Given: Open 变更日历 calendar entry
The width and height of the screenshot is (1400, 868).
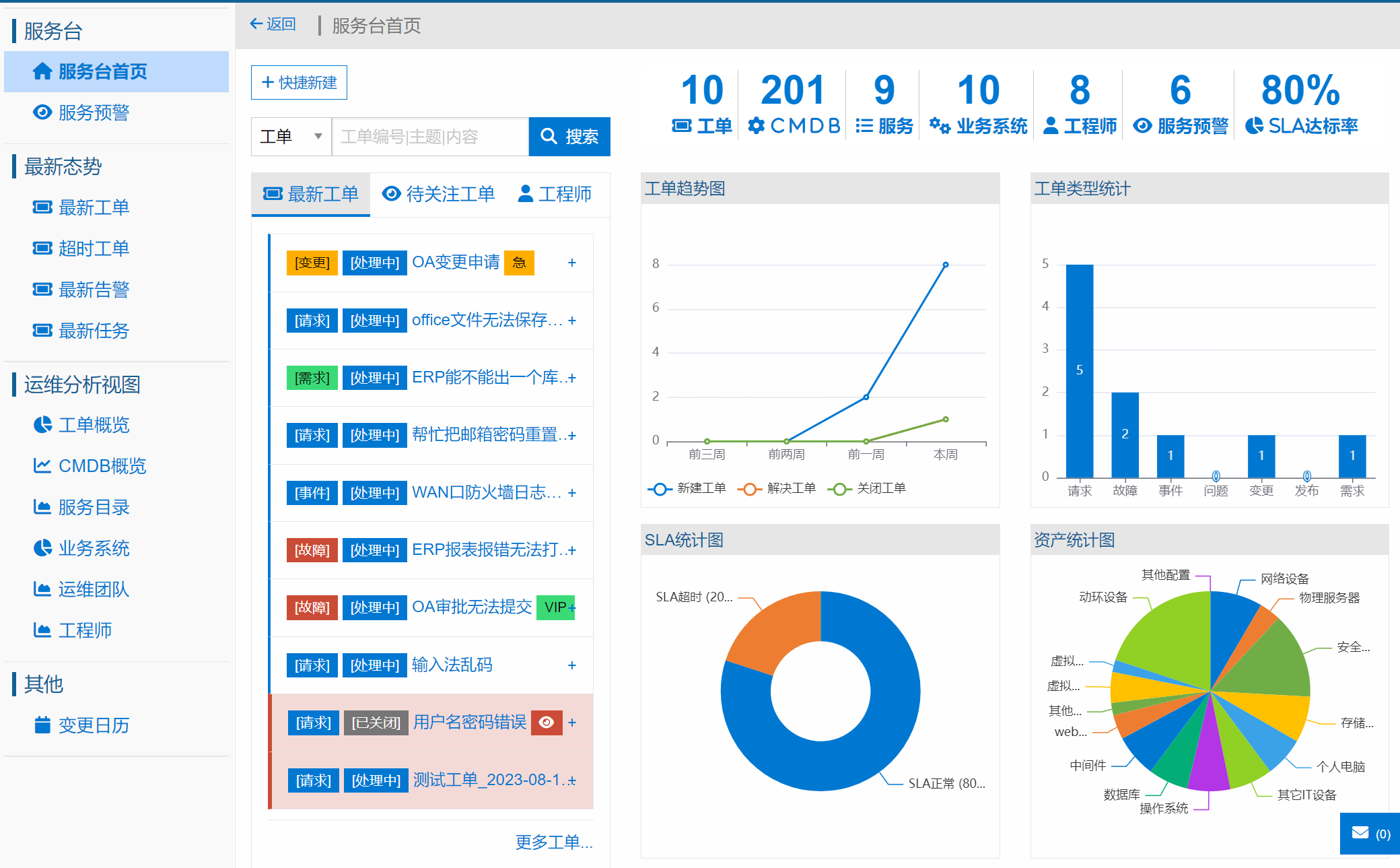Looking at the screenshot, I should tap(81, 725).
